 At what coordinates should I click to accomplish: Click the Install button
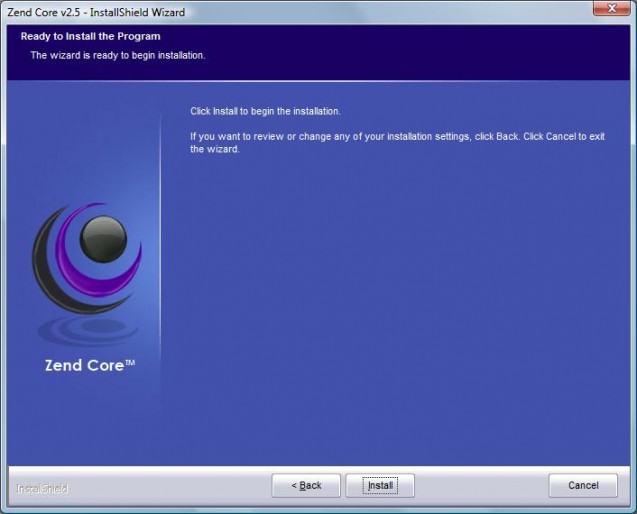tap(380, 485)
